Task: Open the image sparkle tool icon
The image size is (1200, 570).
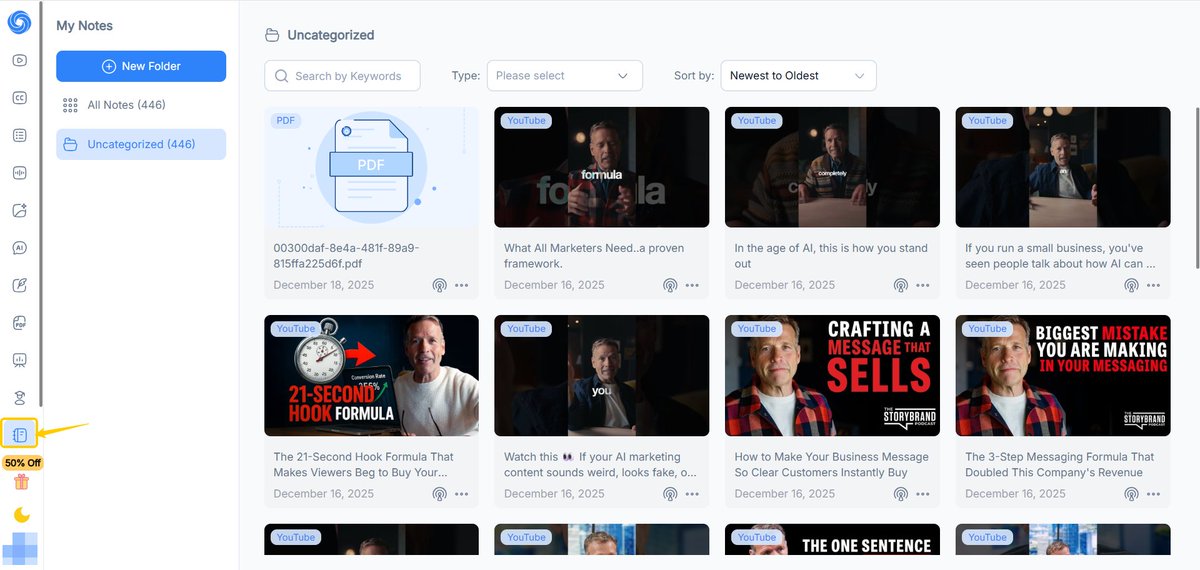Action: pyautogui.click(x=19, y=210)
